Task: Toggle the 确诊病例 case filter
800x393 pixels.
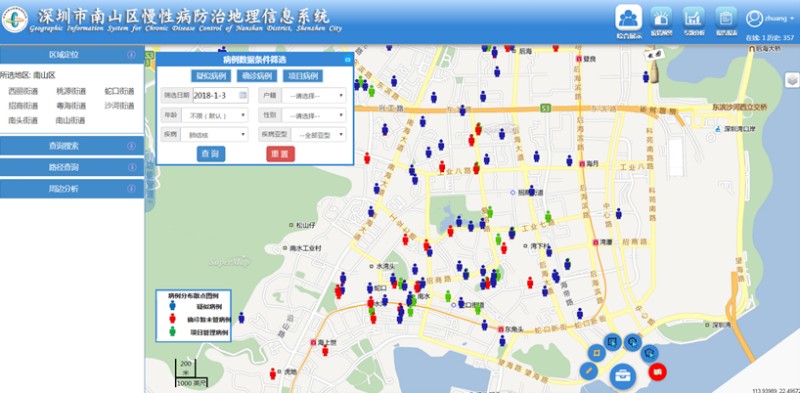Action: point(257,76)
